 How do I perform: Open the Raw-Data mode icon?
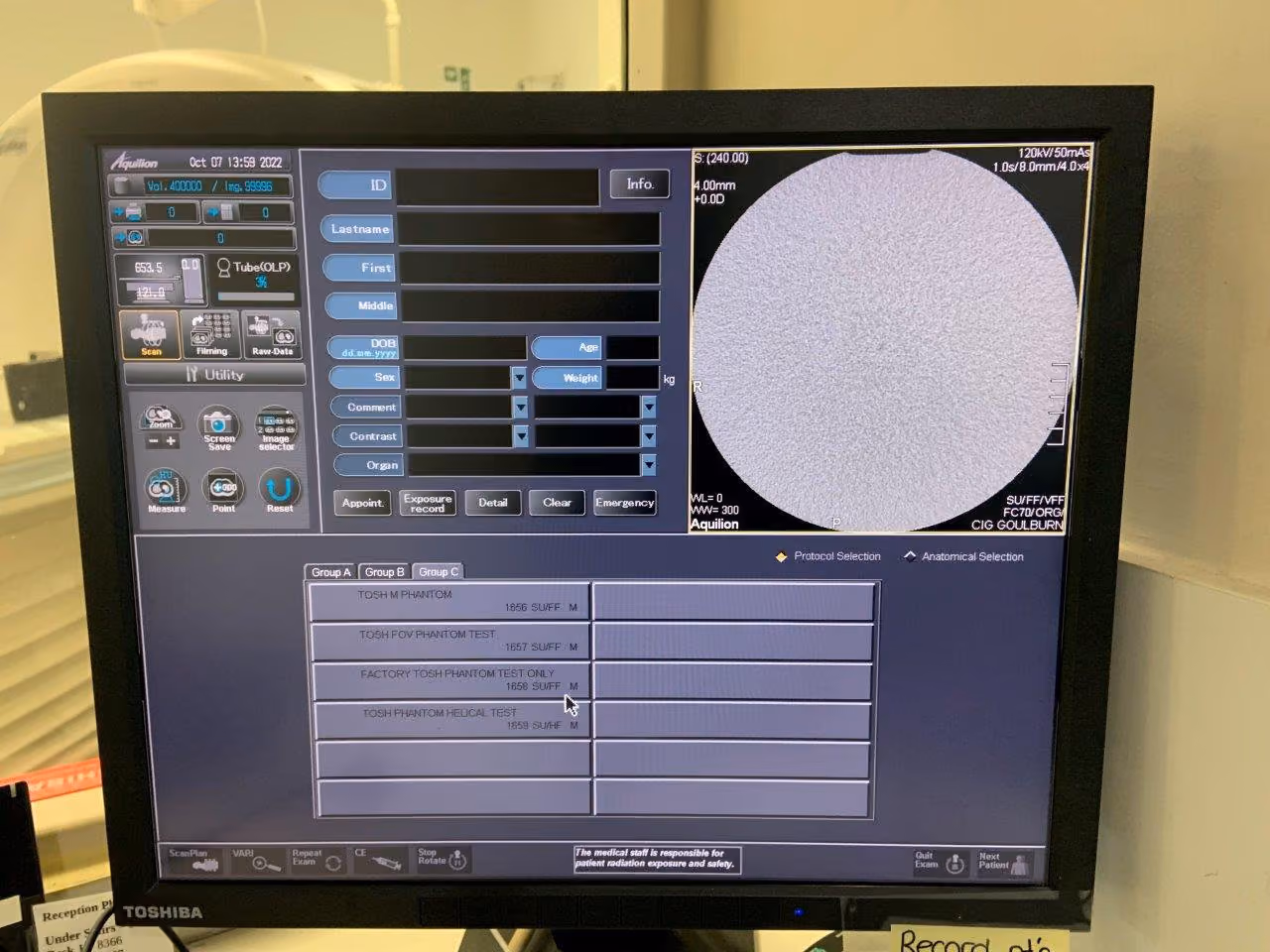tap(272, 334)
